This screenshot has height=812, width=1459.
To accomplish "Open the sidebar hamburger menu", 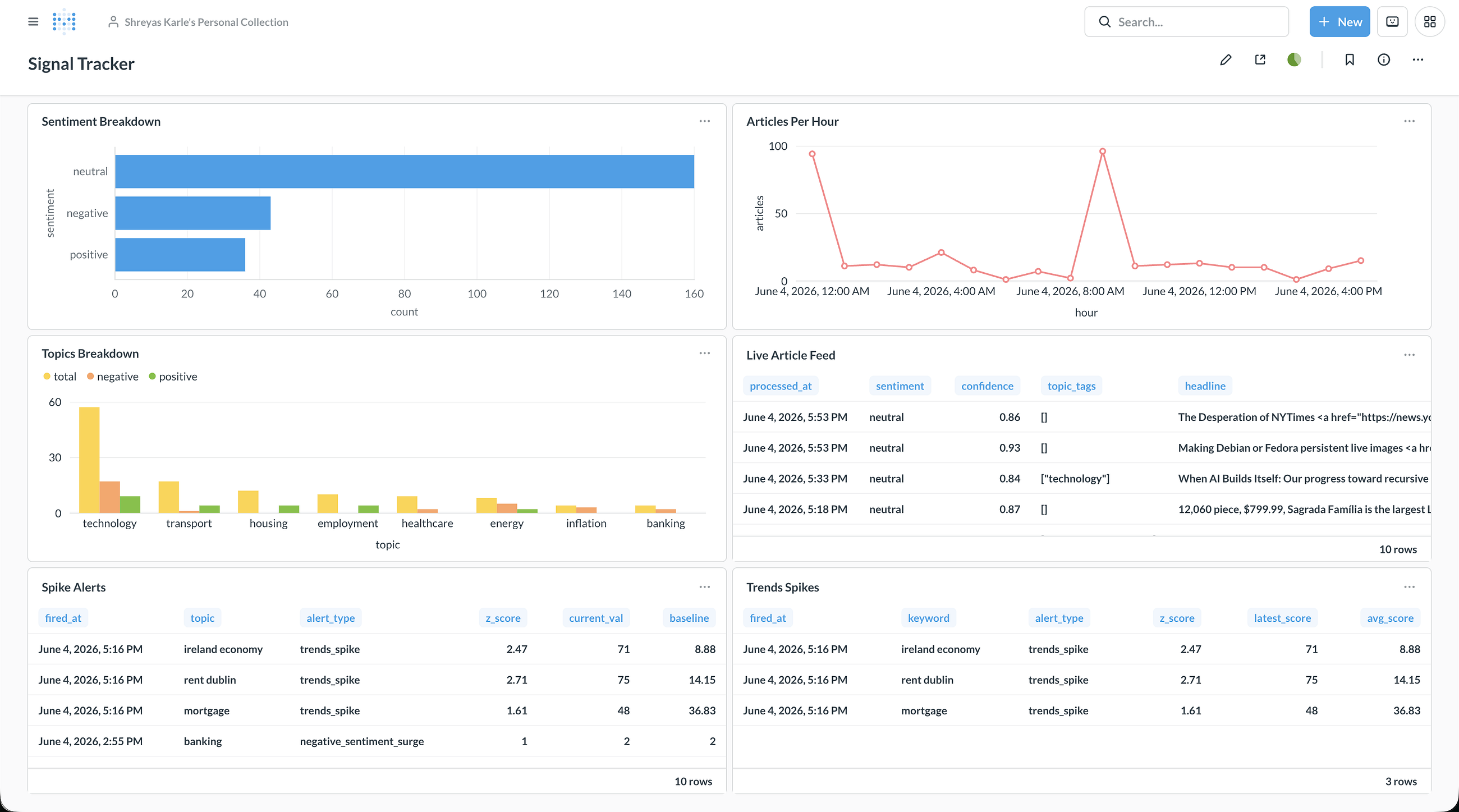I will (x=33, y=21).
